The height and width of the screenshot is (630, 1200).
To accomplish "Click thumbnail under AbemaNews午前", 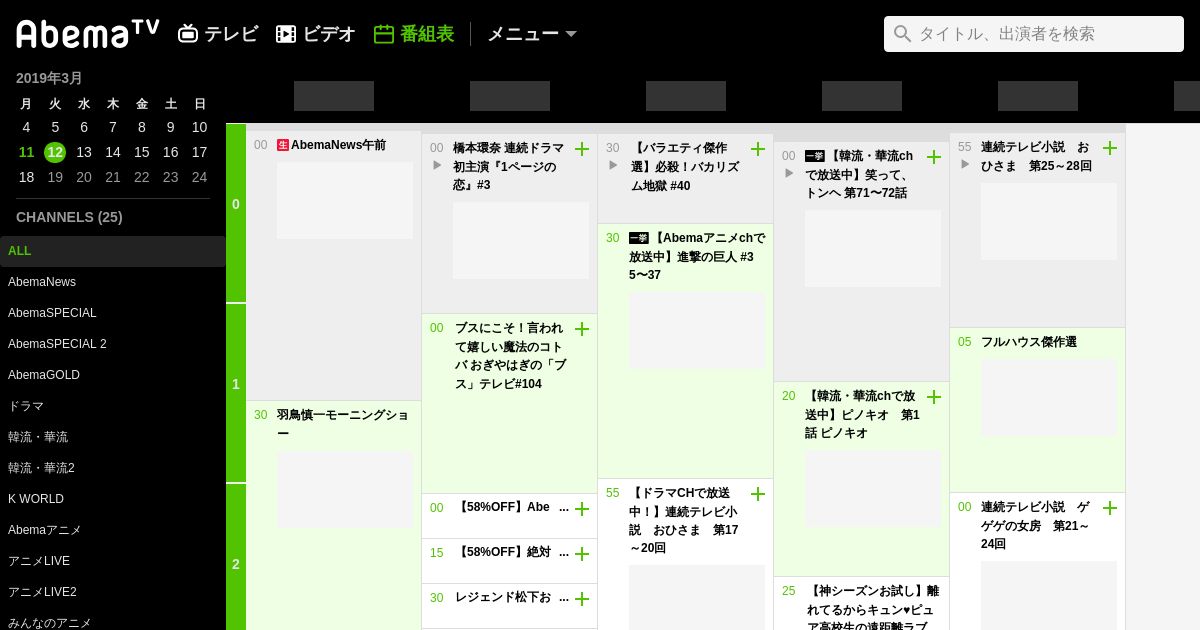I will point(345,200).
